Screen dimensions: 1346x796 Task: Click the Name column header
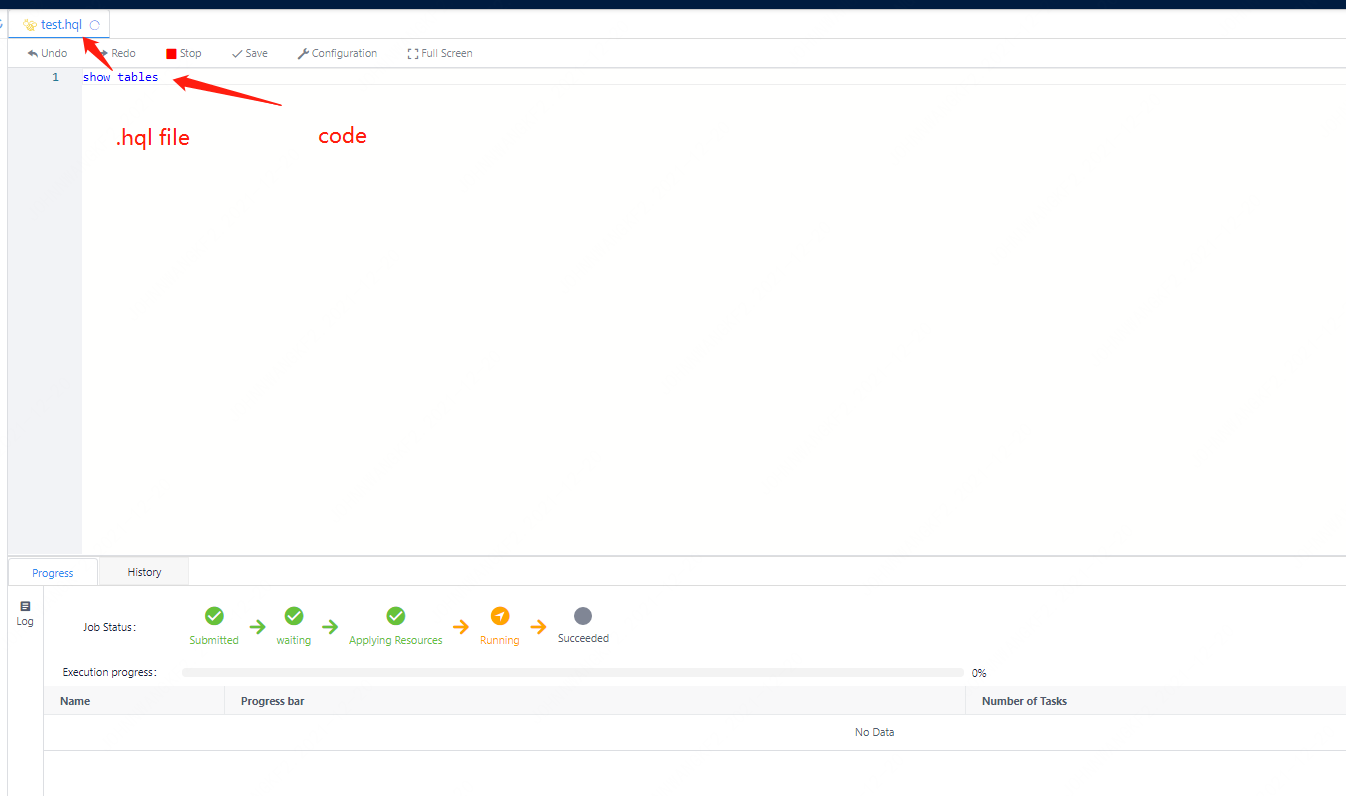pos(75,701)
